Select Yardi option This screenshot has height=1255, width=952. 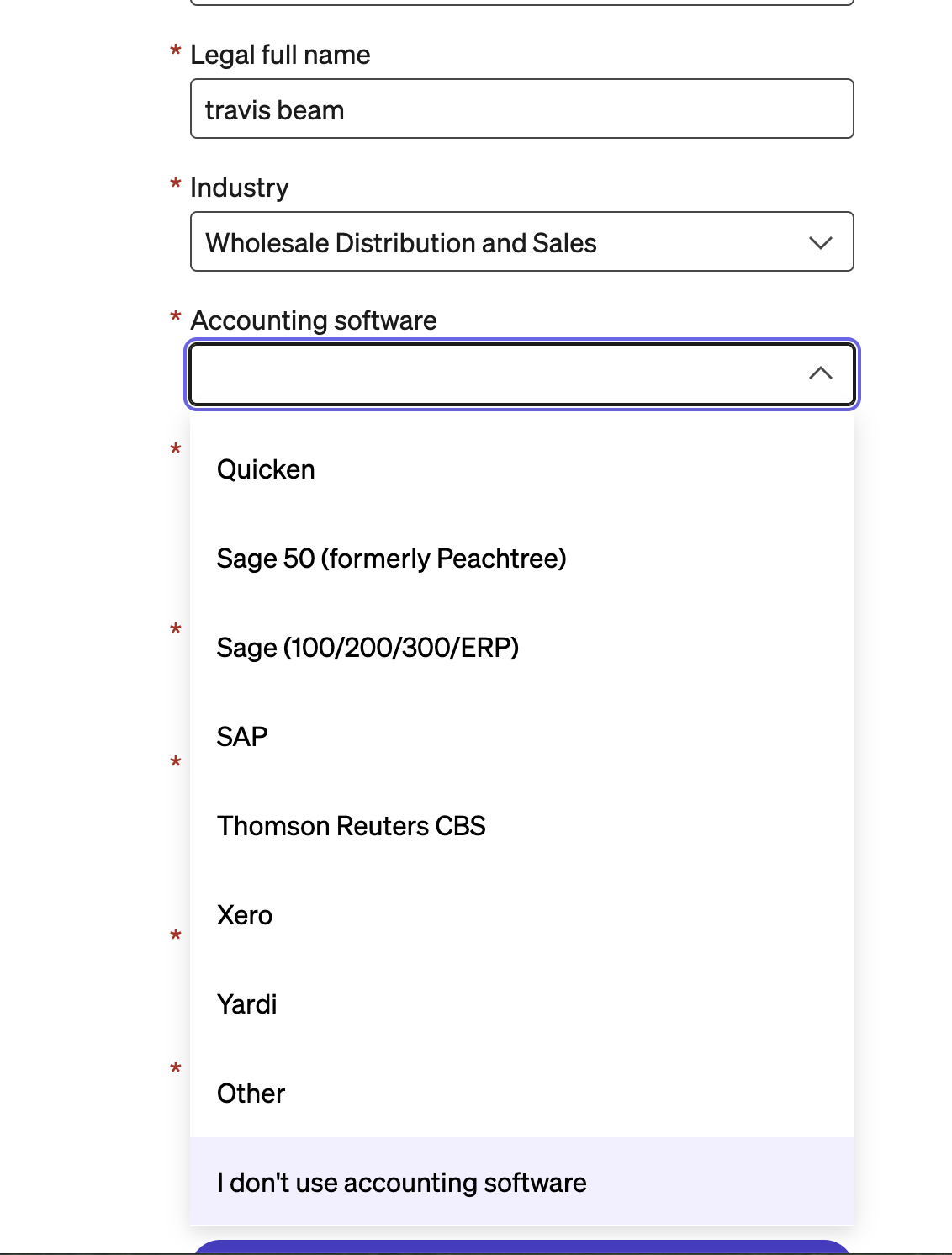point(522,1004)
